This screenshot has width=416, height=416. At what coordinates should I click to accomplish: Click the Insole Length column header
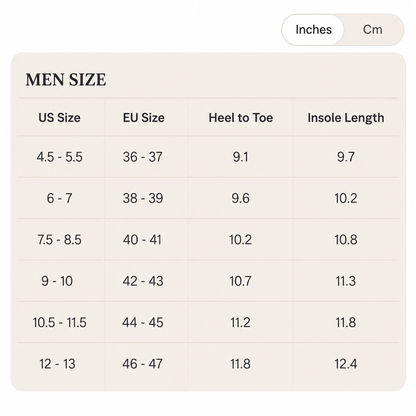[346, 118]
